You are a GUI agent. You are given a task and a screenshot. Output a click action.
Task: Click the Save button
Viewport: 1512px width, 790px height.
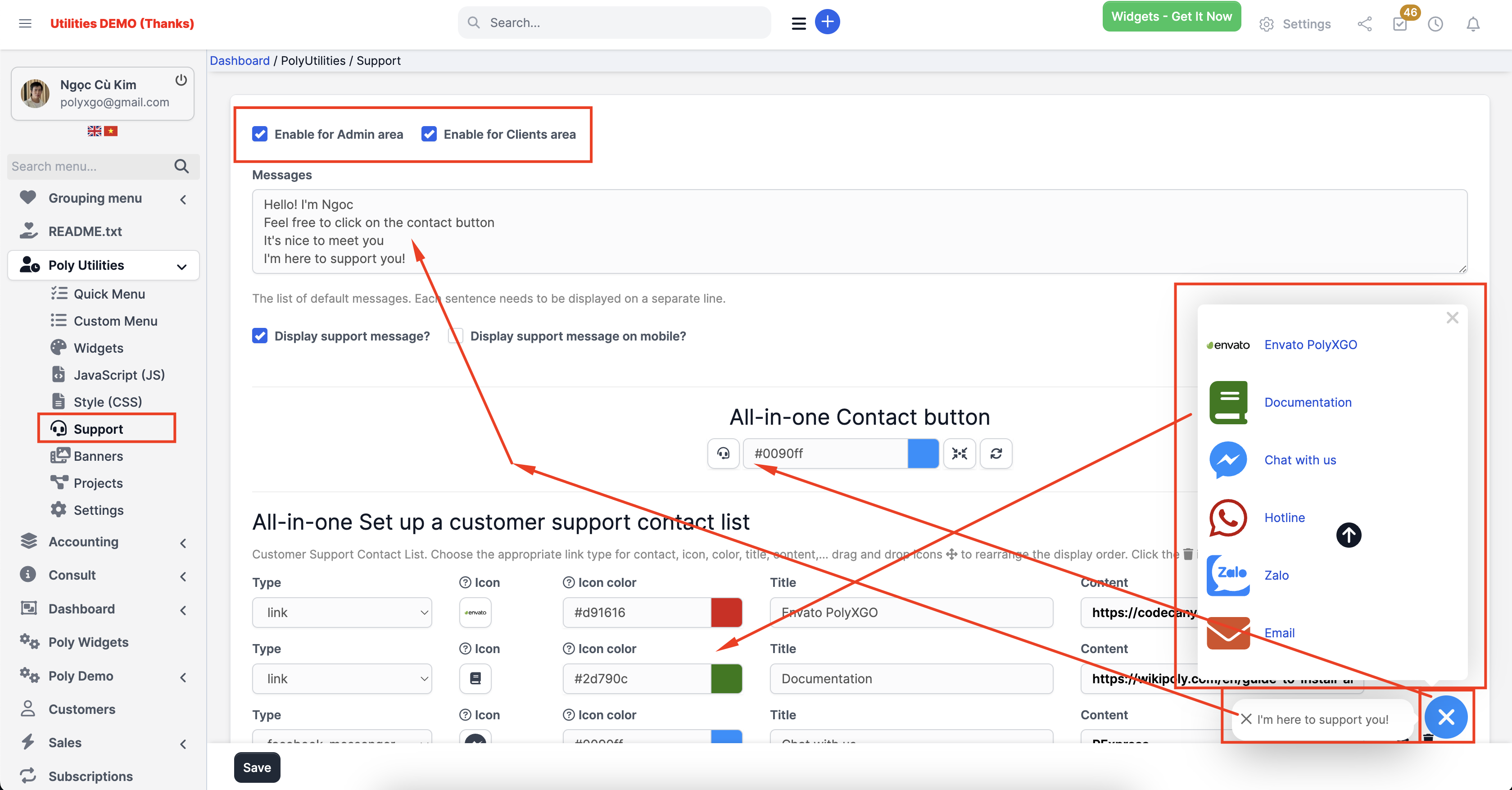click(x=257, y=767)
